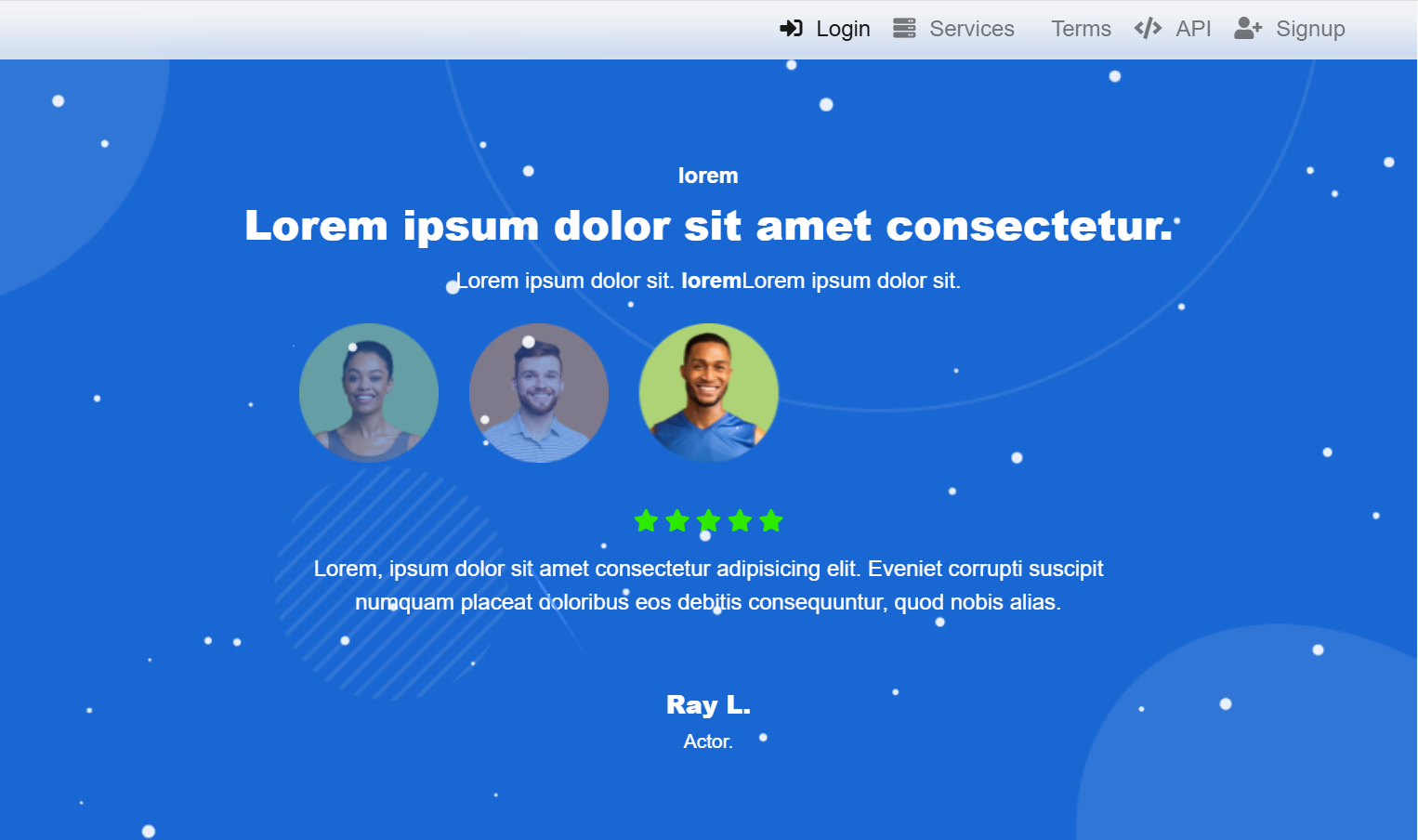The width and height of the screenshot is (1418, 840).
Task: Open the Services menu item
Action: 954,29
